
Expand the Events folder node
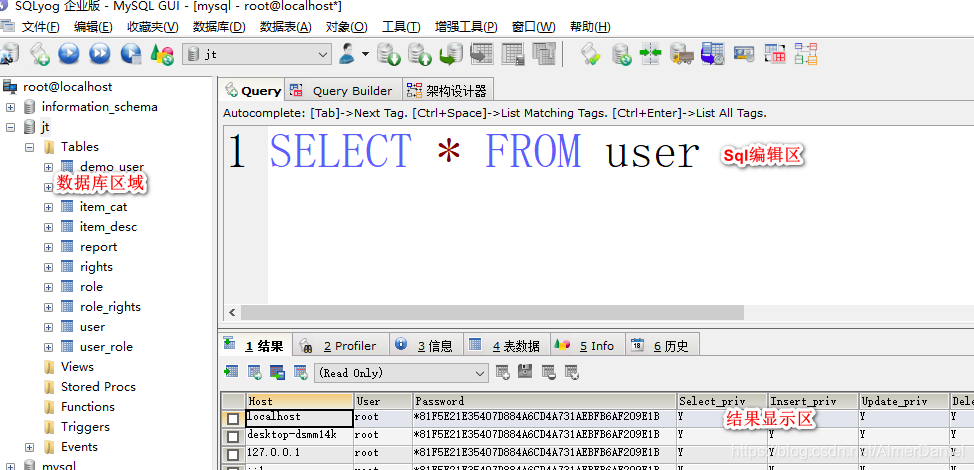click(x=29, y=447)
